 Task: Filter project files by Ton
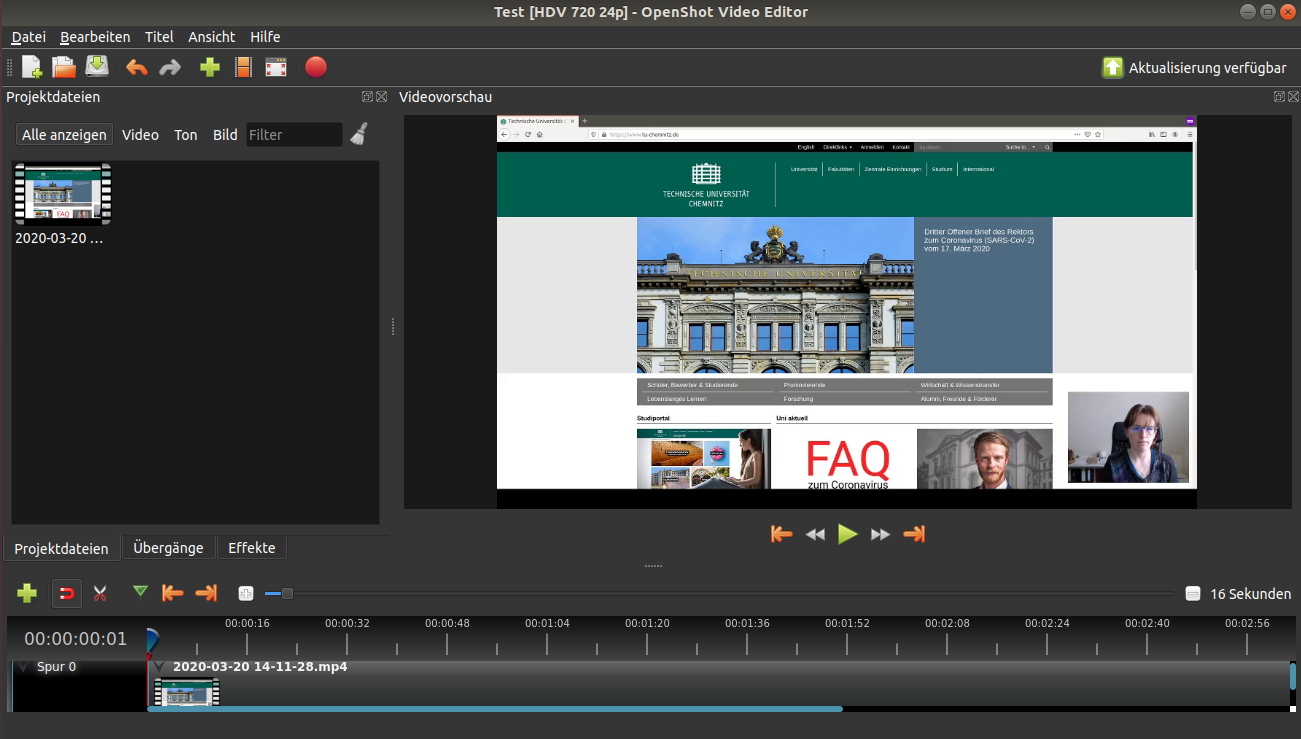pyautogui.click(x=186, y=135)
